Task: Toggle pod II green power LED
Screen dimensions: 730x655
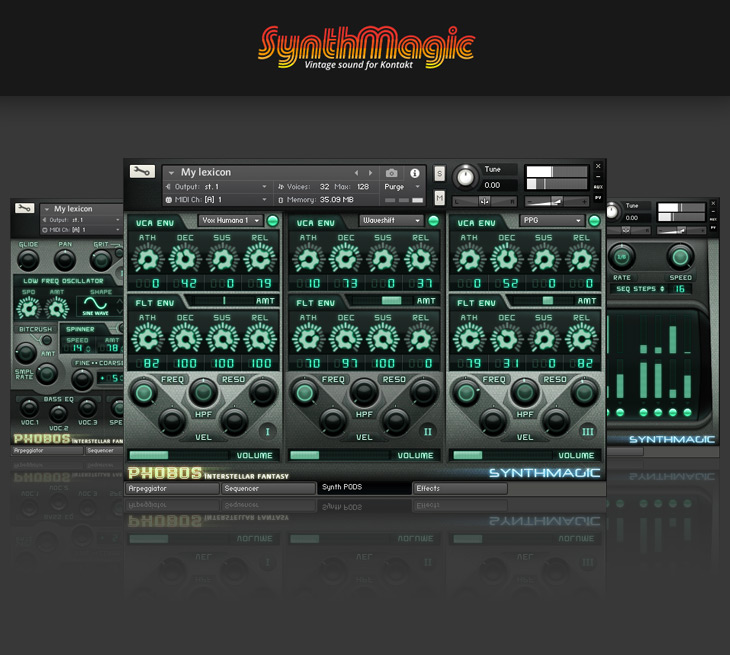Action: click(433, 221)
